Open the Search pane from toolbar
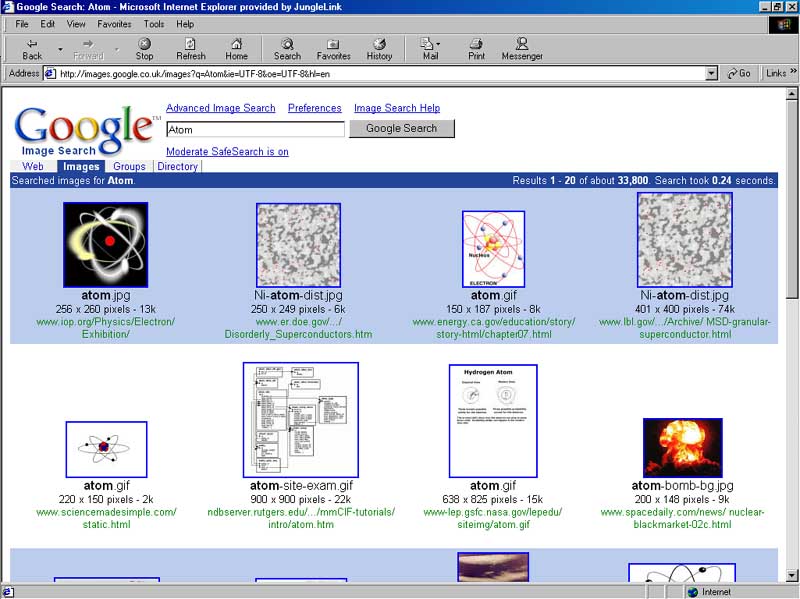Image resolution: width=800 pixels, height=599 pixels. point(287,49)
